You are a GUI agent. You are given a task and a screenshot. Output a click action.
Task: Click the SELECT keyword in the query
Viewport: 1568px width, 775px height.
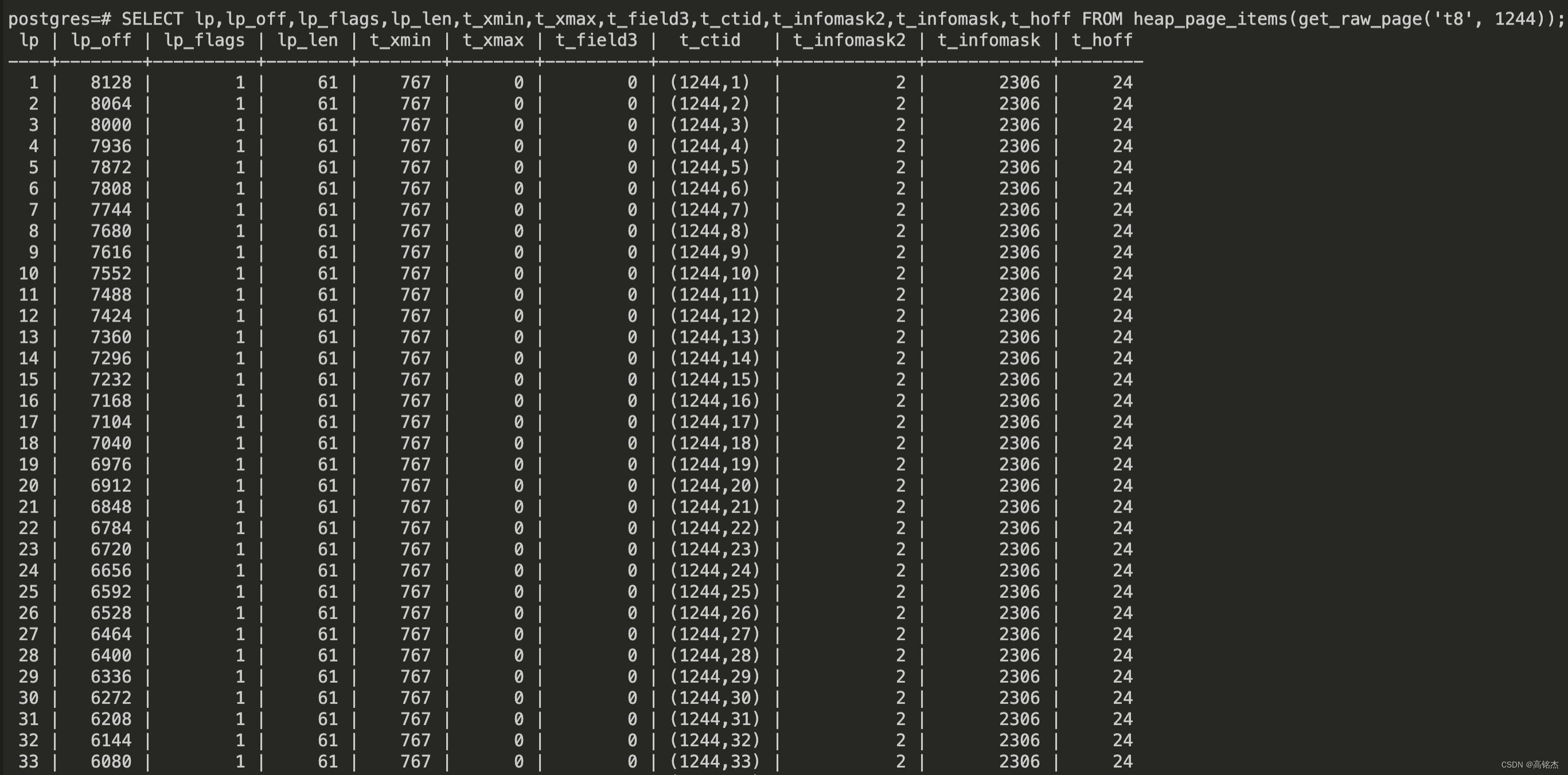tap(152, 19)
